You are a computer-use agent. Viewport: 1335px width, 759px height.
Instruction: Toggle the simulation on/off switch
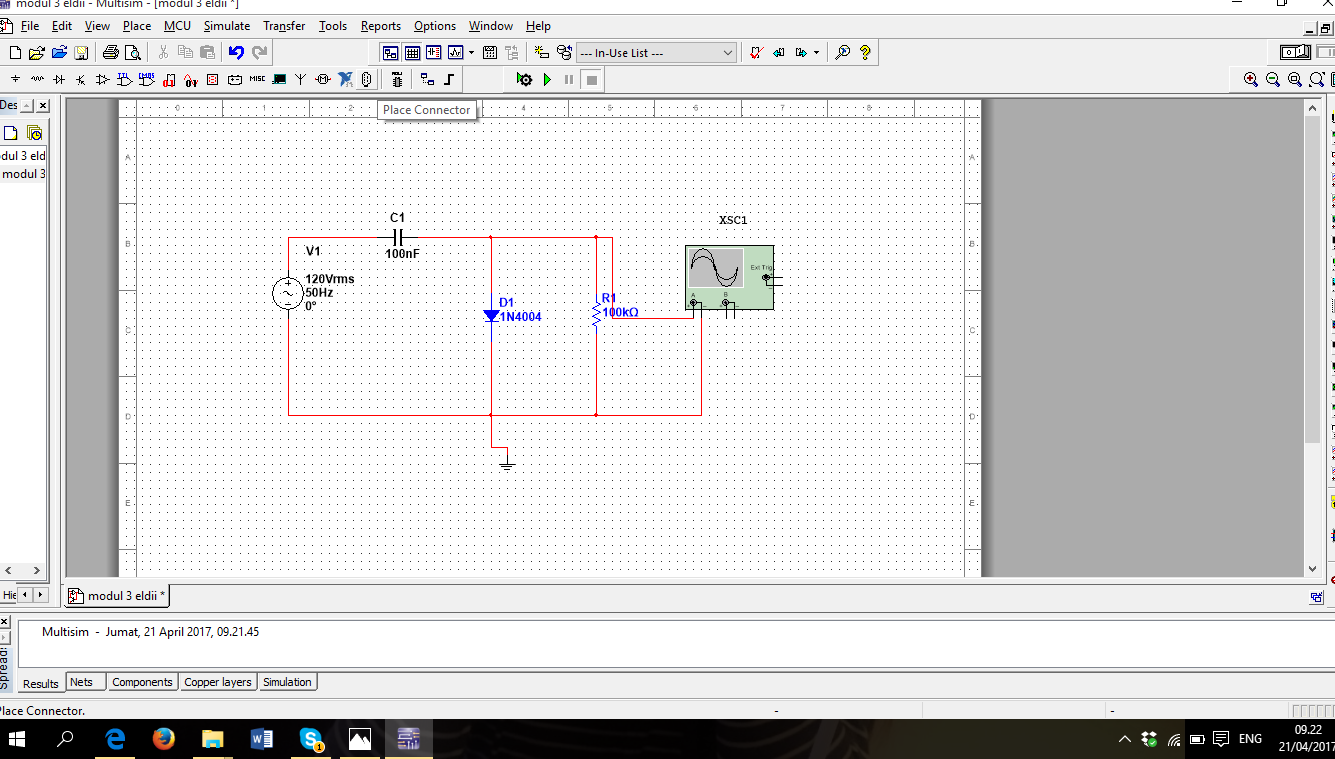tap(1295, 52)
